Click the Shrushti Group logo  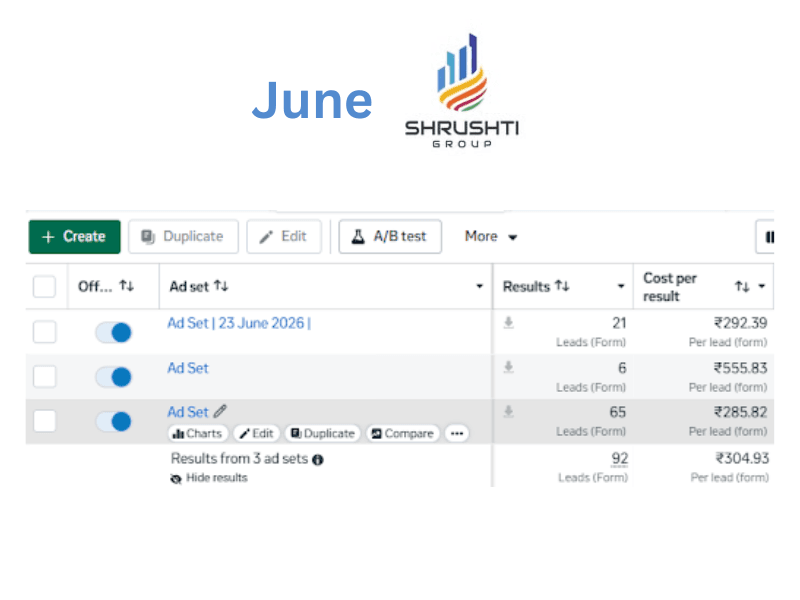pyautogui.click(x=462, y=91)
